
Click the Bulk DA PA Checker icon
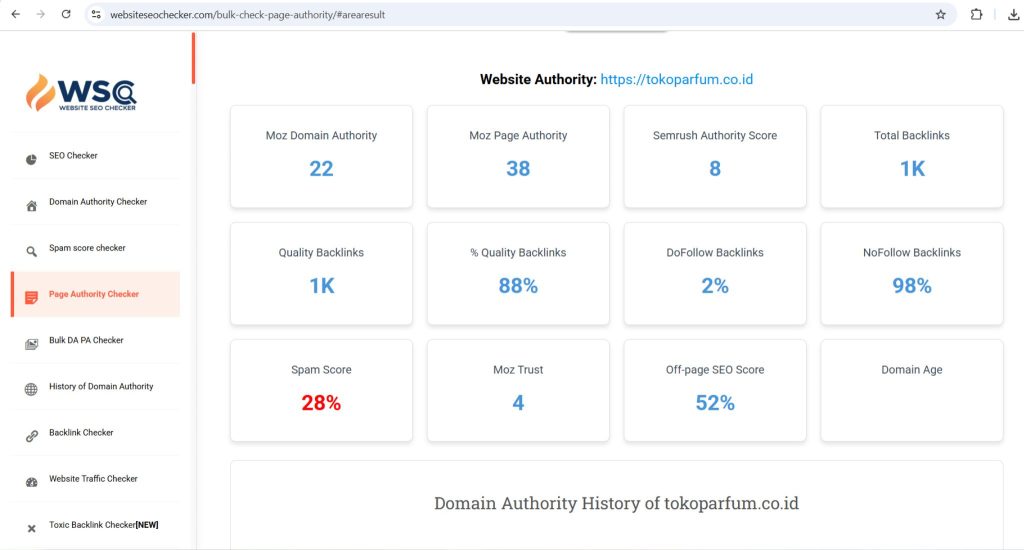(31, 343)
